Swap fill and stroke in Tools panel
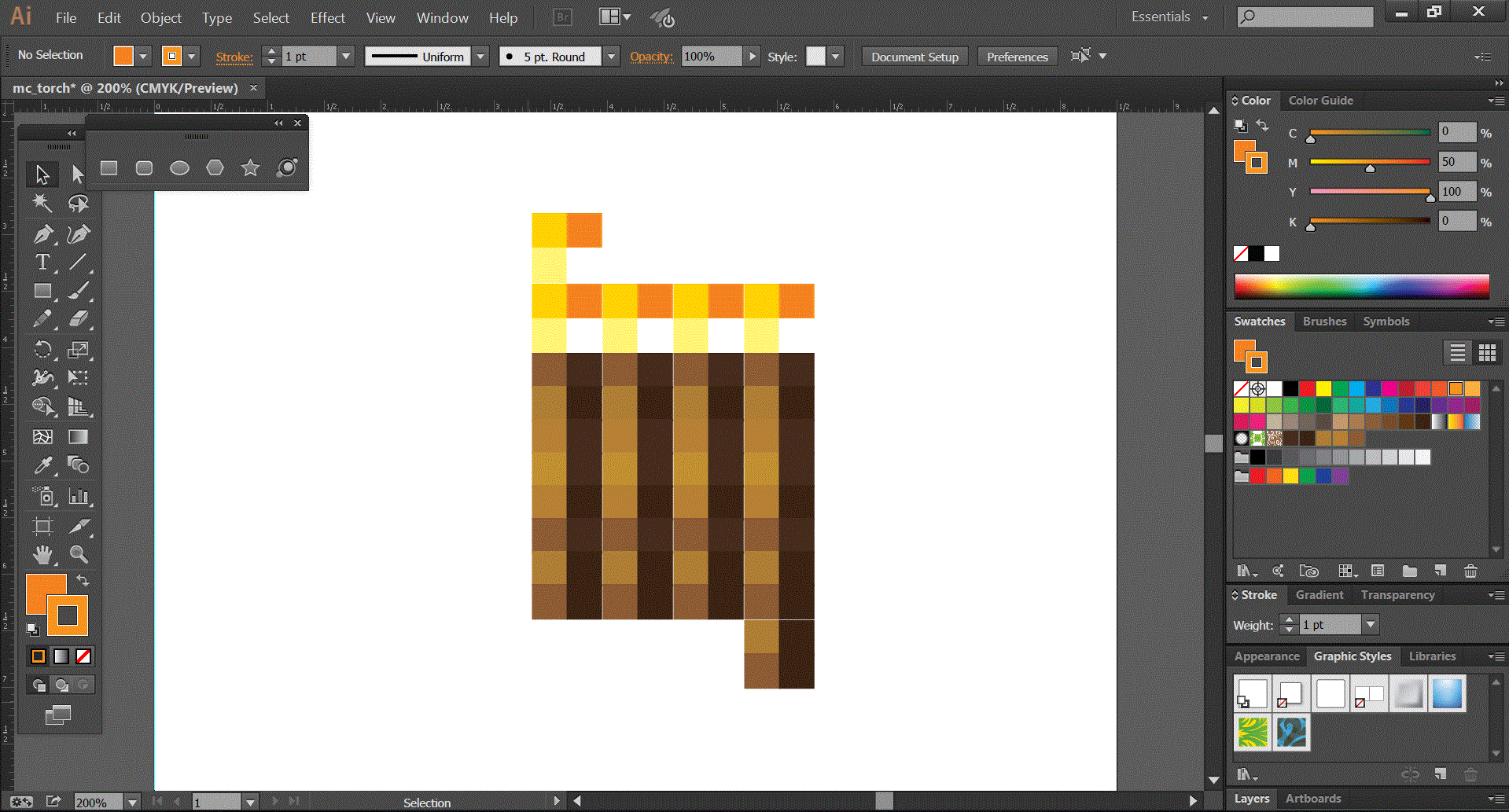Image resolution: width=1509 pixels, height=812 pixels. click(x=83, y=580)
